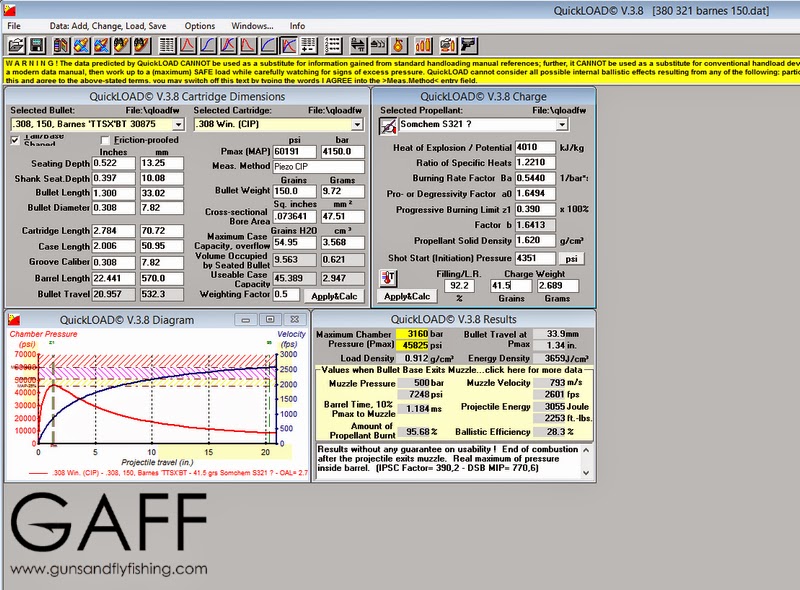Click the Case Length mm field 50.95

point(162,247)
